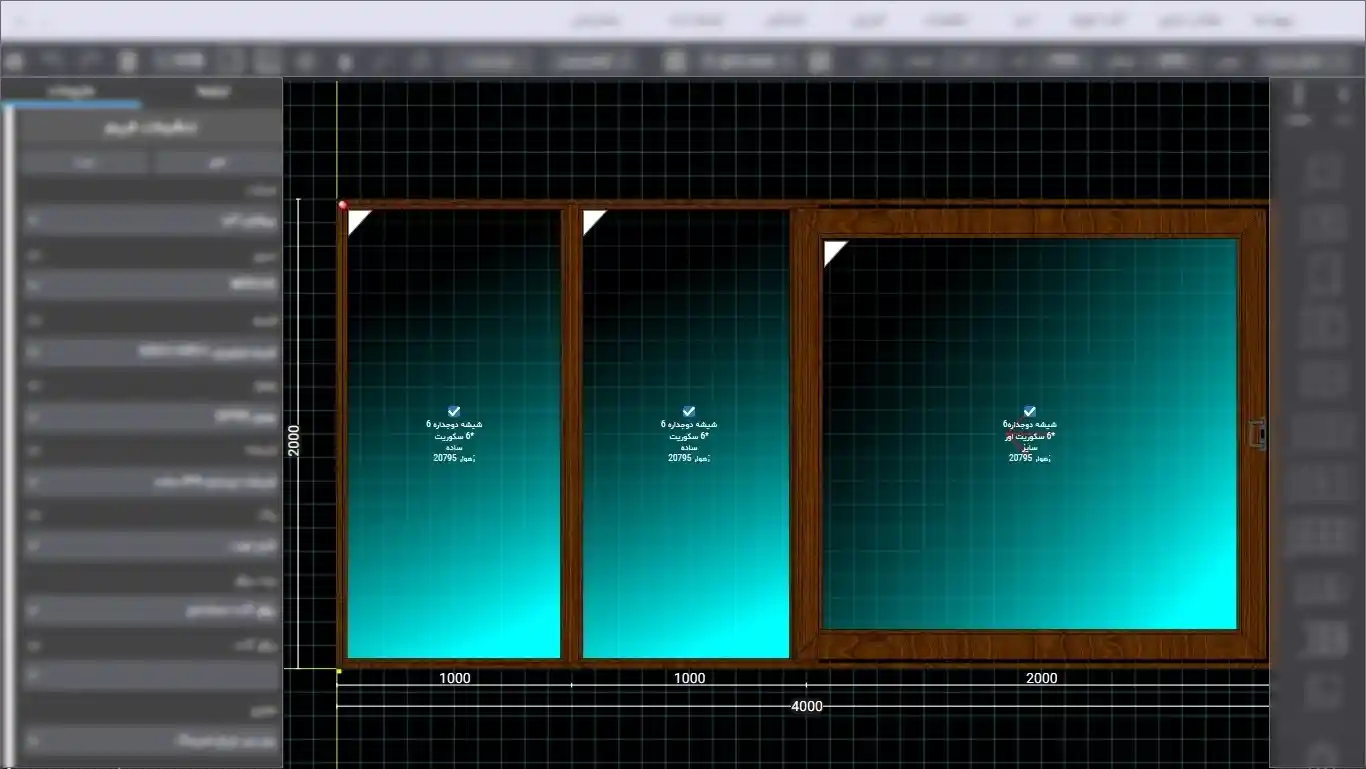Click the white corner triangle in the right sash
The image size is (1366, 769).
835,253
